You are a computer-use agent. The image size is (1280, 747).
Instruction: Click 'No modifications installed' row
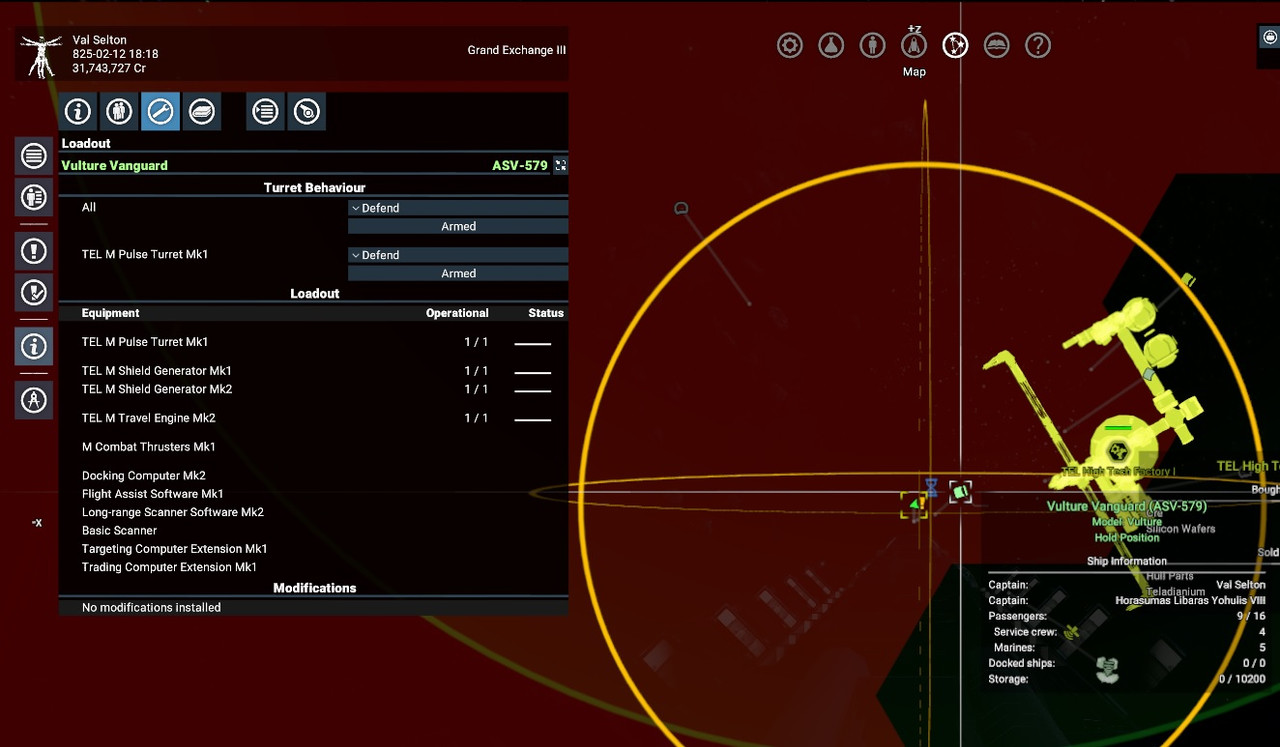(313, 607)
